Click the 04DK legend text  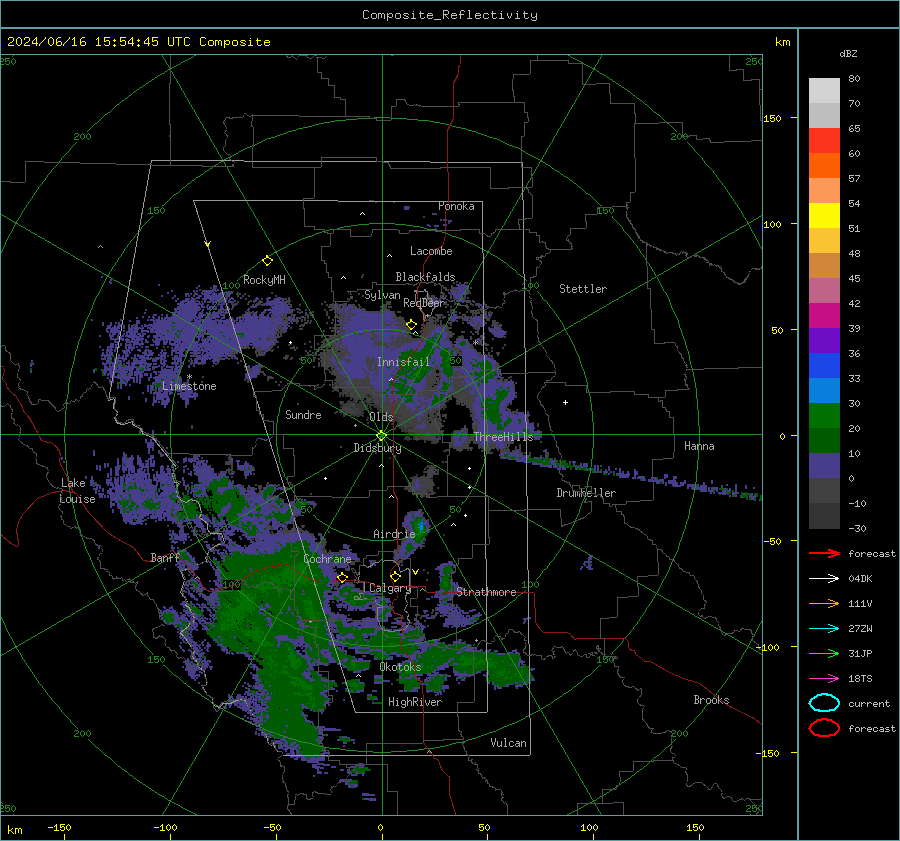click(860, 579)
